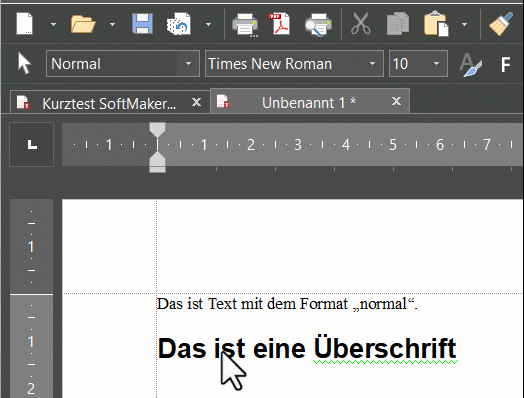The image size is (524, 398).
Task: Paste from clipboard
Action: coord(436,23)
